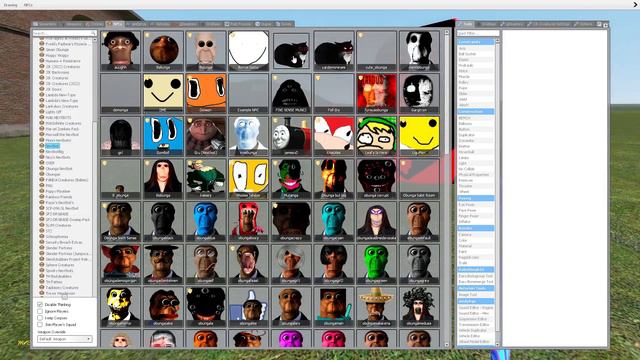Select the yellow-painted obunga icon
Screen dimensions: 640x360
pyautogui.click(x=120, y=307)
